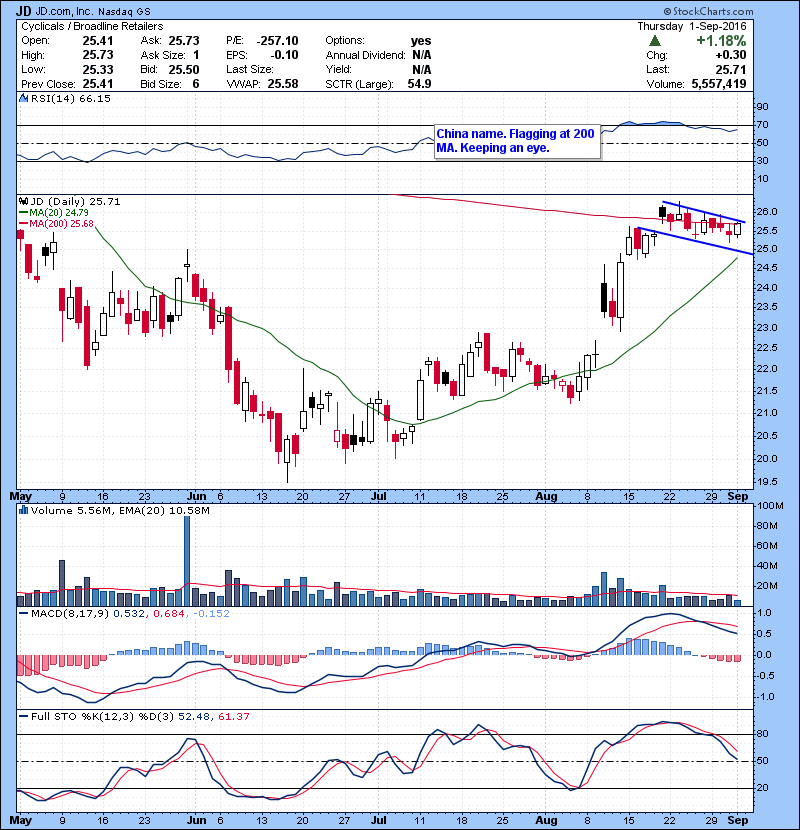The image size is (800, 830).
Task: Select the Low value 25.33
Action: coord(98,69)
